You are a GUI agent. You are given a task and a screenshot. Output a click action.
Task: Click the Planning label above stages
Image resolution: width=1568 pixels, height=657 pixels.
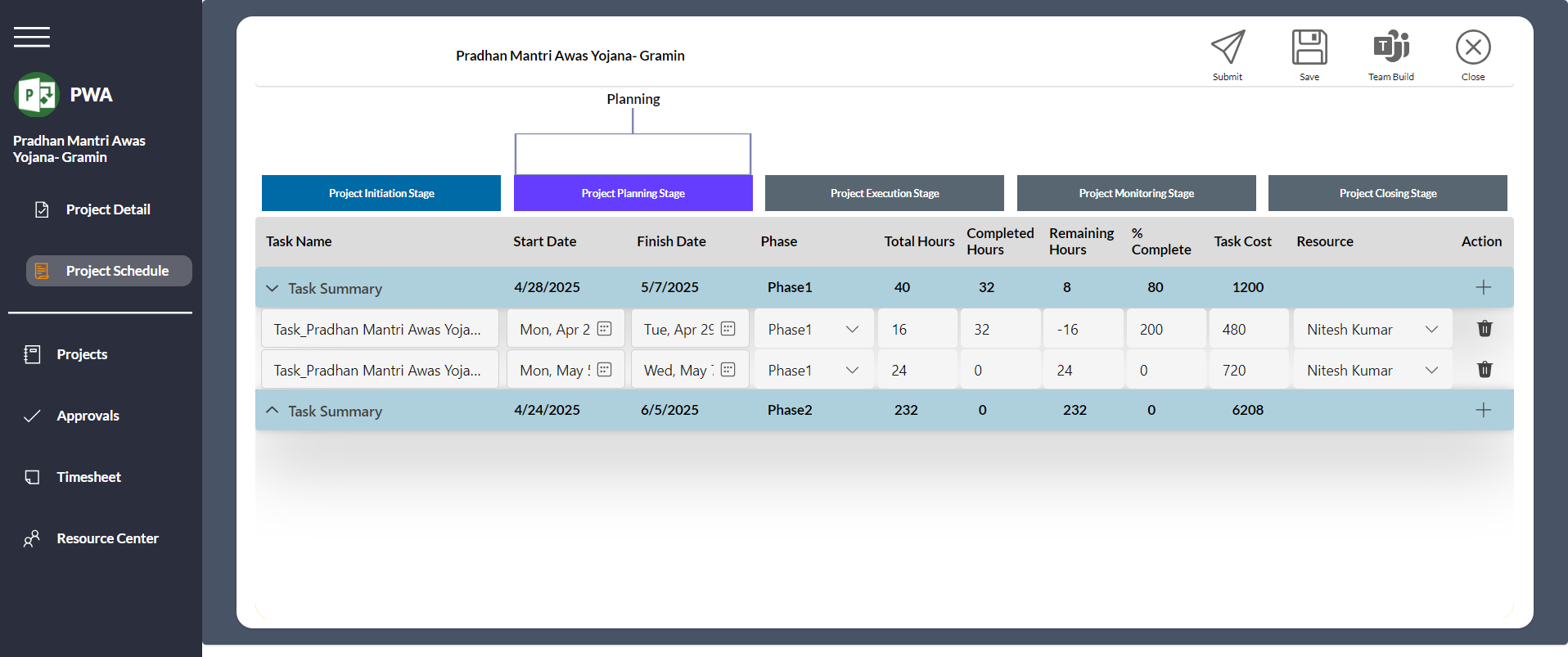633,99
